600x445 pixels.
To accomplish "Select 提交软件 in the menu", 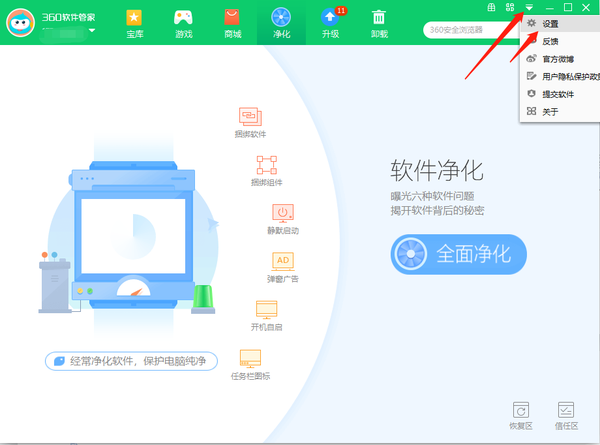I will pos(559,94).
